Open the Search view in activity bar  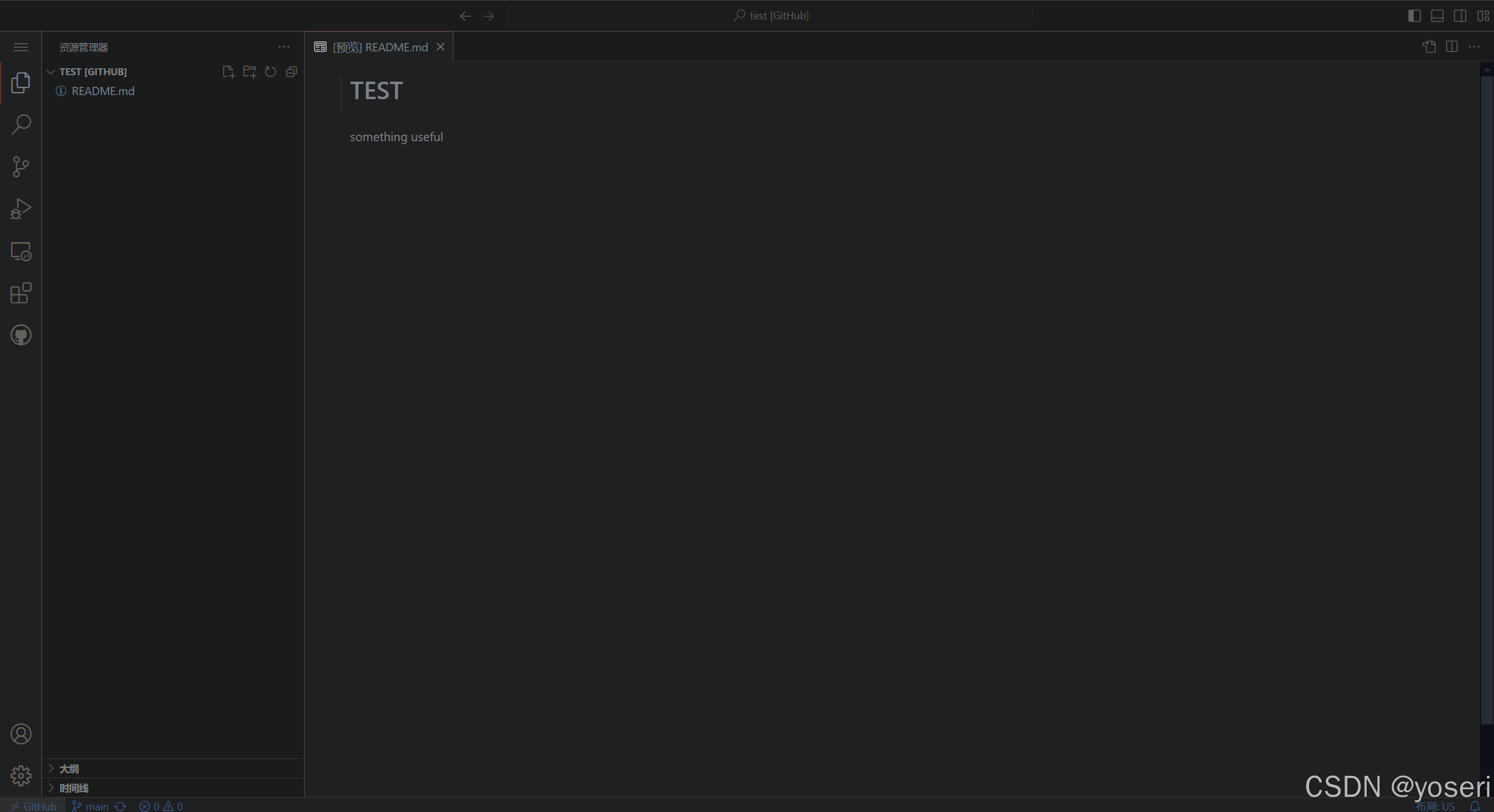(x=21, y=124)
